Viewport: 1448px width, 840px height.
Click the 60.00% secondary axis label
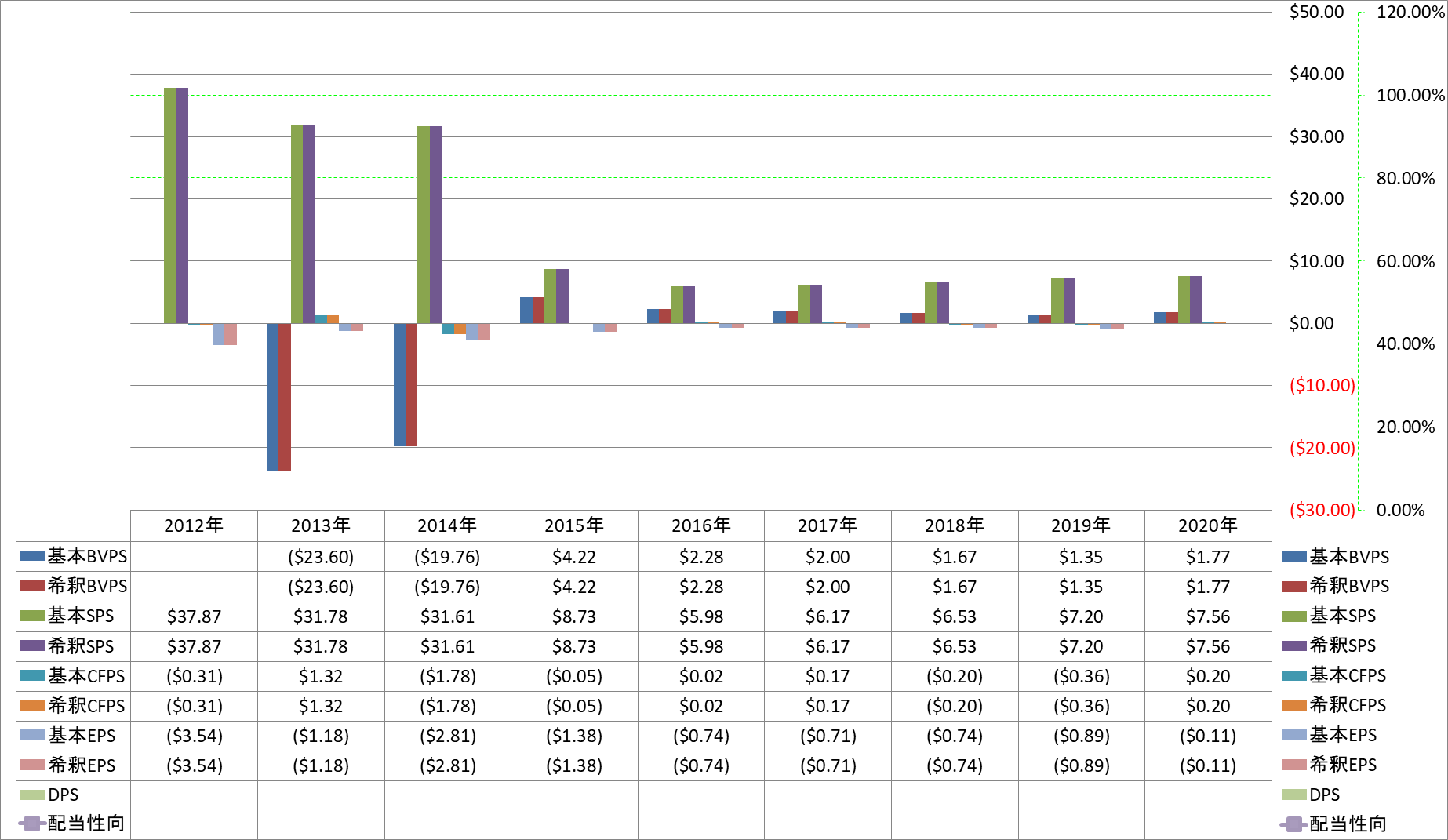click(1406, 261)
